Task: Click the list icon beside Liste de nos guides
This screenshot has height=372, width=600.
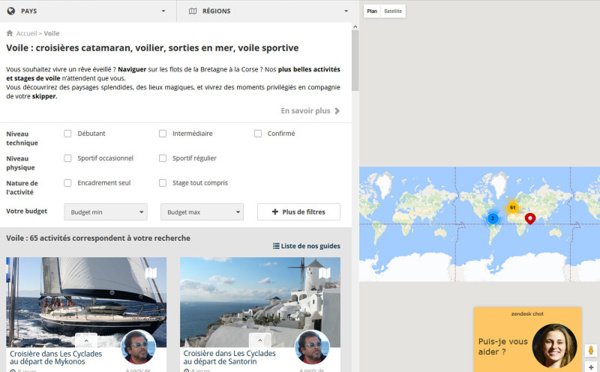Action: [x=276, y=246]
